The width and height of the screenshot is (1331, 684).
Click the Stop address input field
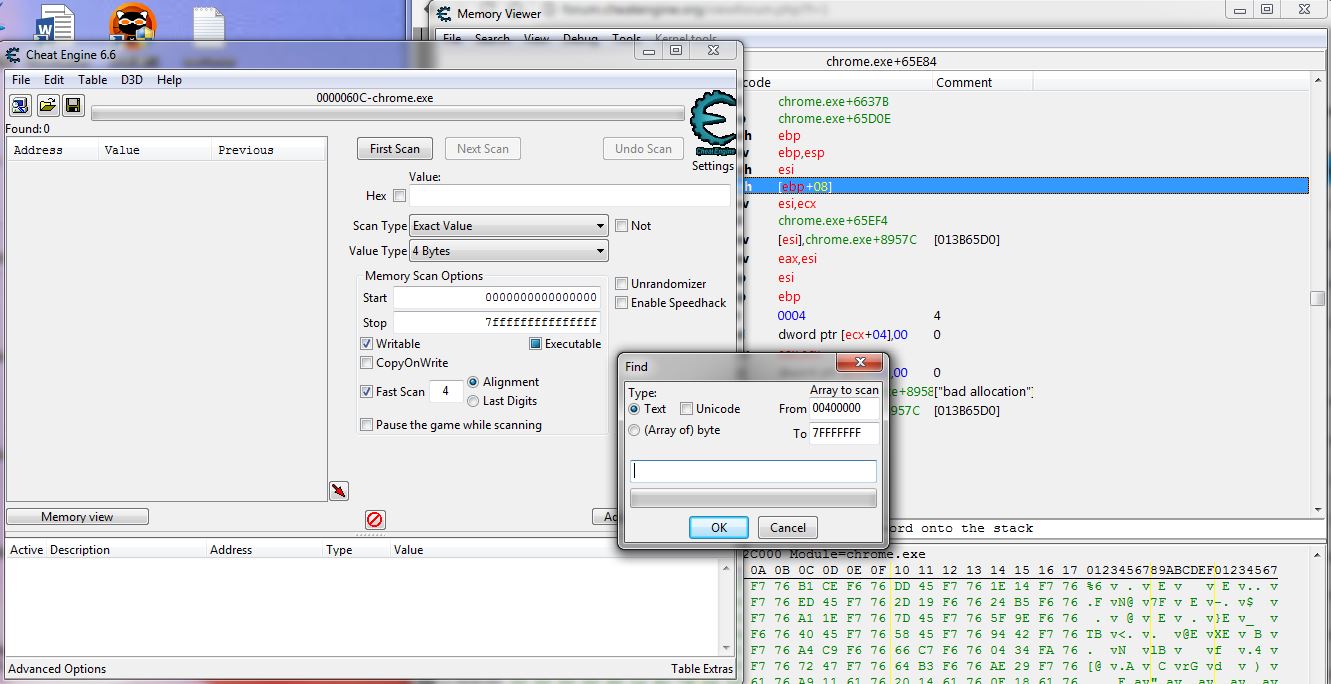point(497,323)
